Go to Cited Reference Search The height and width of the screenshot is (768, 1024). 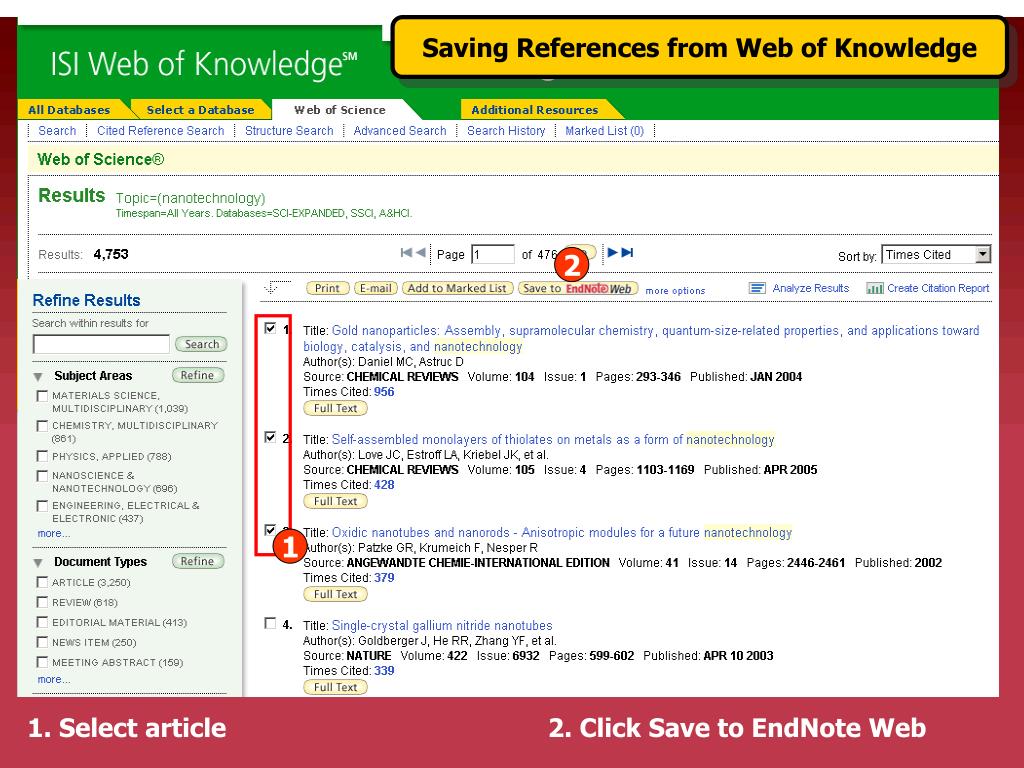161,131
